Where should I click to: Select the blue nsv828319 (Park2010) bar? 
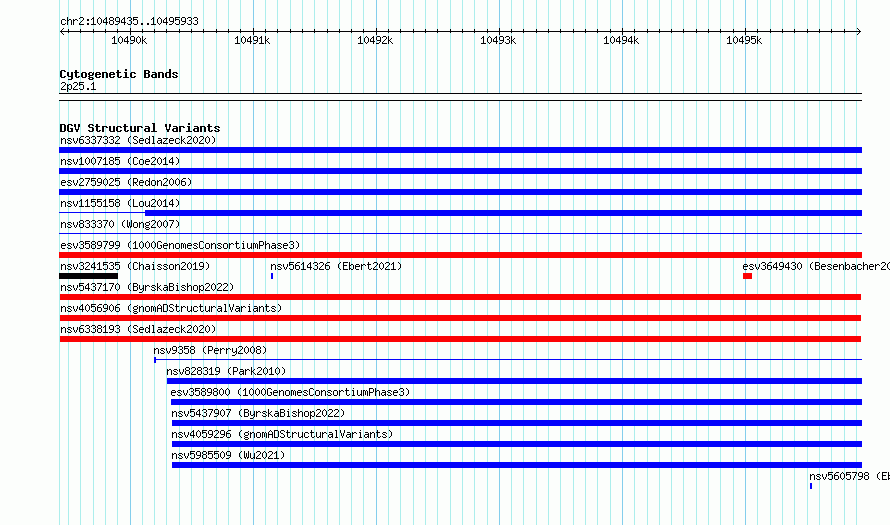pyautogui.click(x=514, y=381)
